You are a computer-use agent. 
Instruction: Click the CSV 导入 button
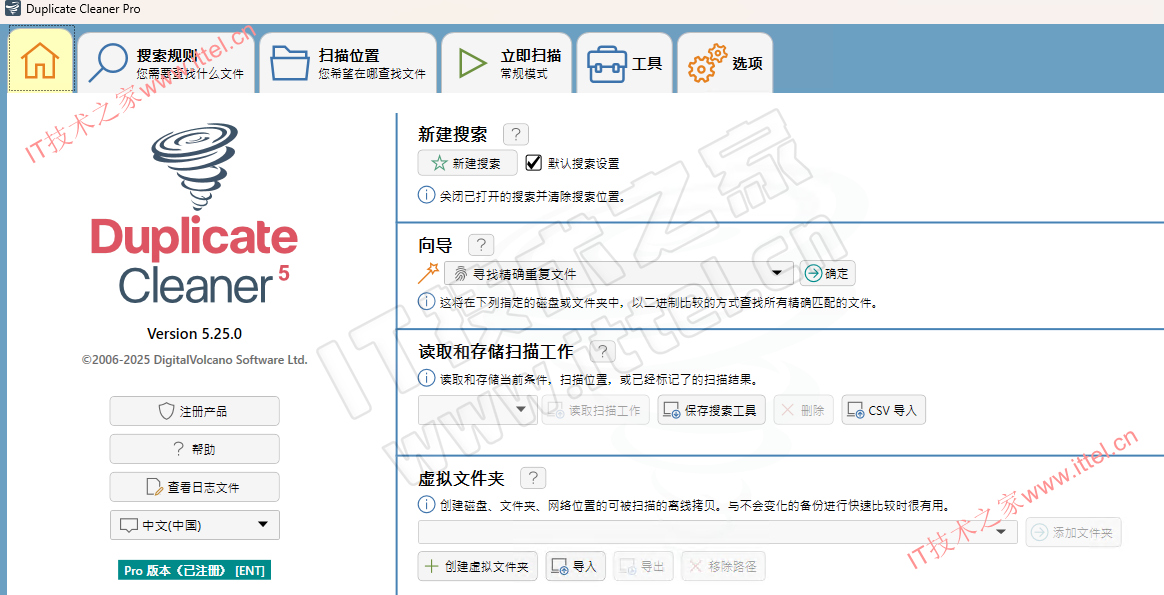[x=883, y=410]
